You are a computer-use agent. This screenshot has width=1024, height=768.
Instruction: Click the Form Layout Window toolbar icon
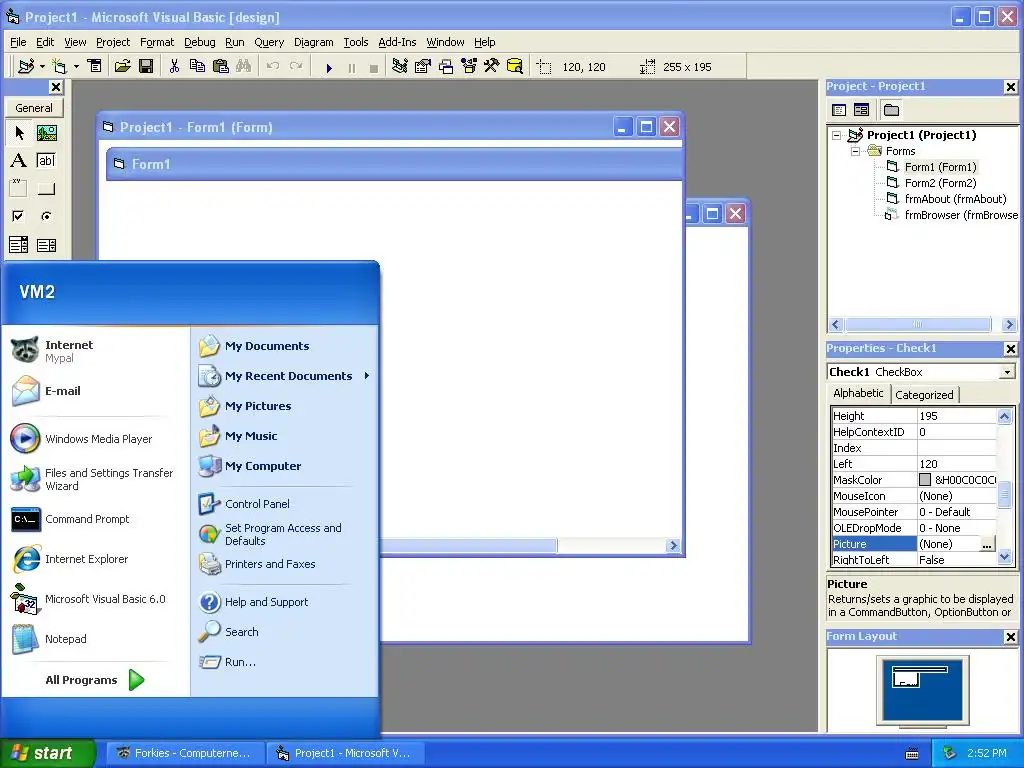(x=446, y=67)
